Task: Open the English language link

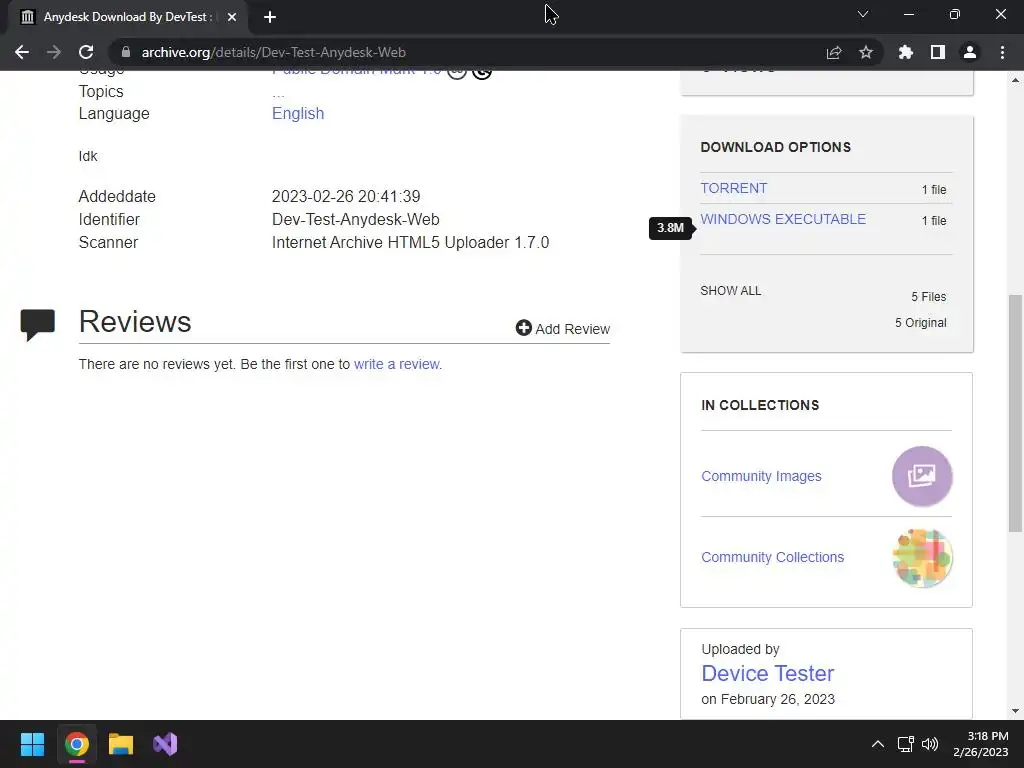Action: tap(298, 114)
